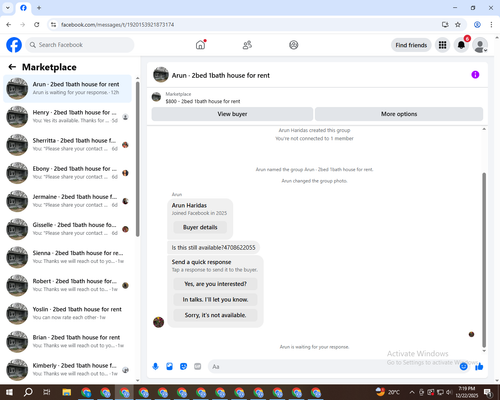Open Sienna conversation in list

pos(67,257)
